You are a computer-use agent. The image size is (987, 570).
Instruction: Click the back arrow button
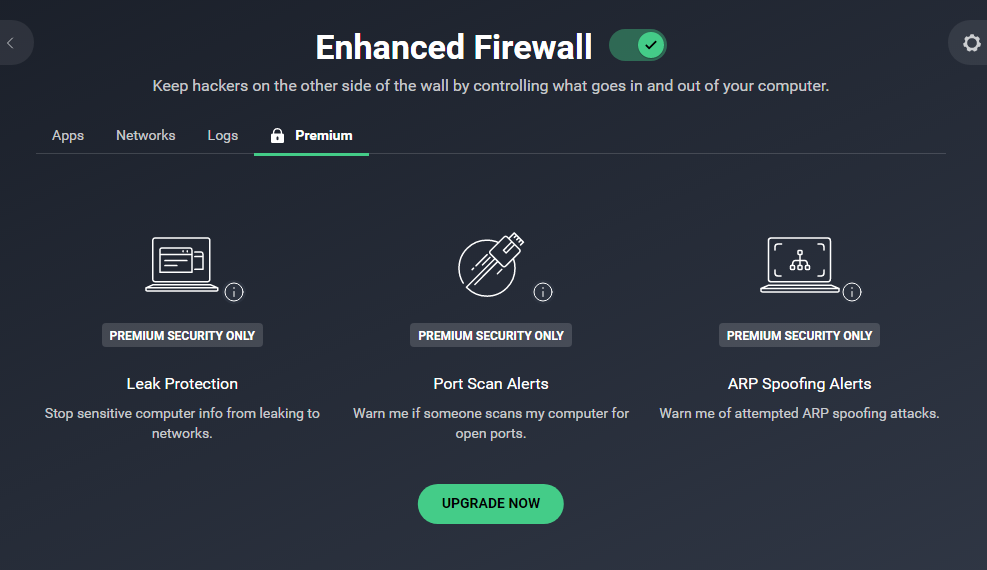11,43
